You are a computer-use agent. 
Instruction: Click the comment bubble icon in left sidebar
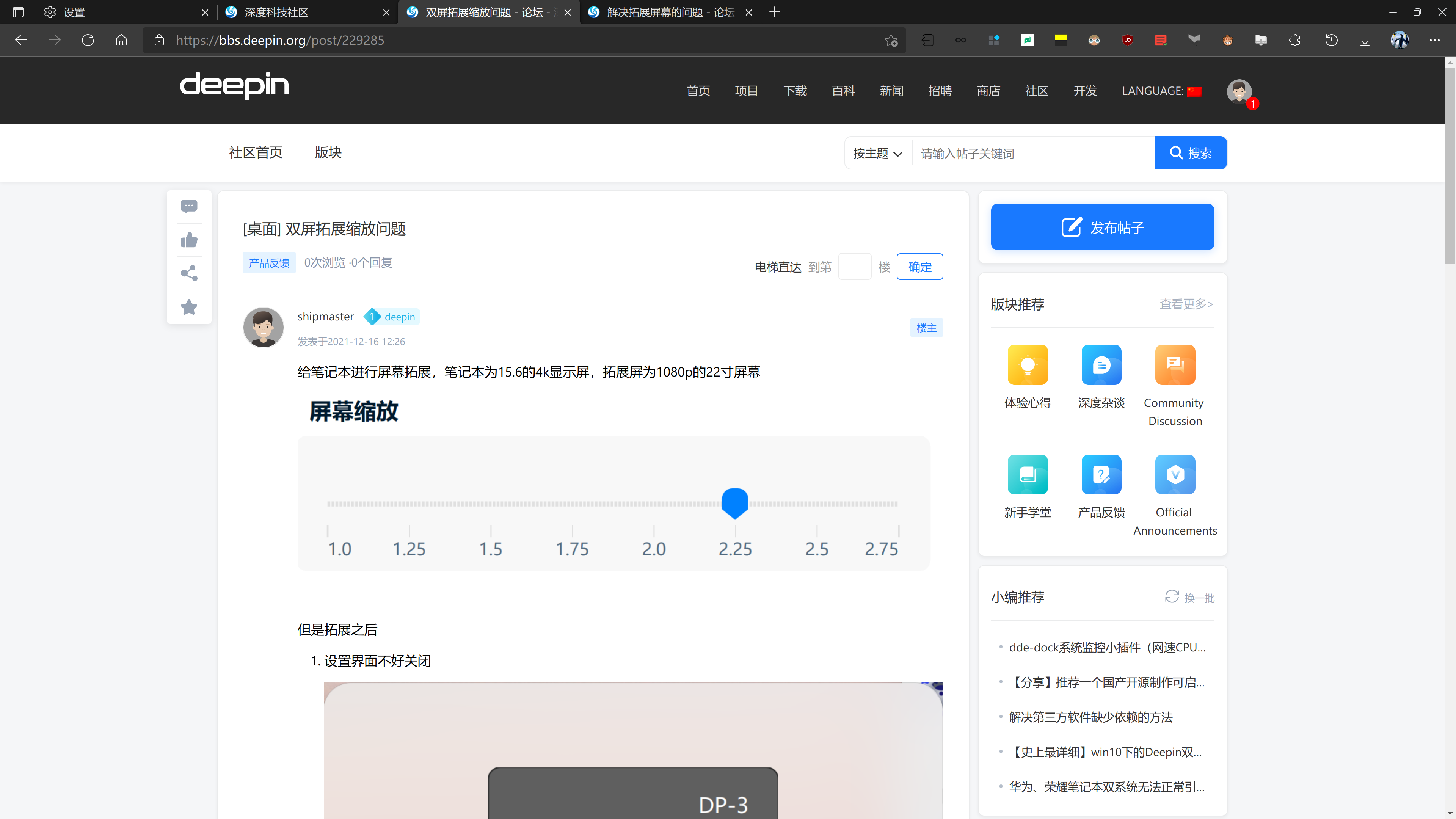click(189, 206)
